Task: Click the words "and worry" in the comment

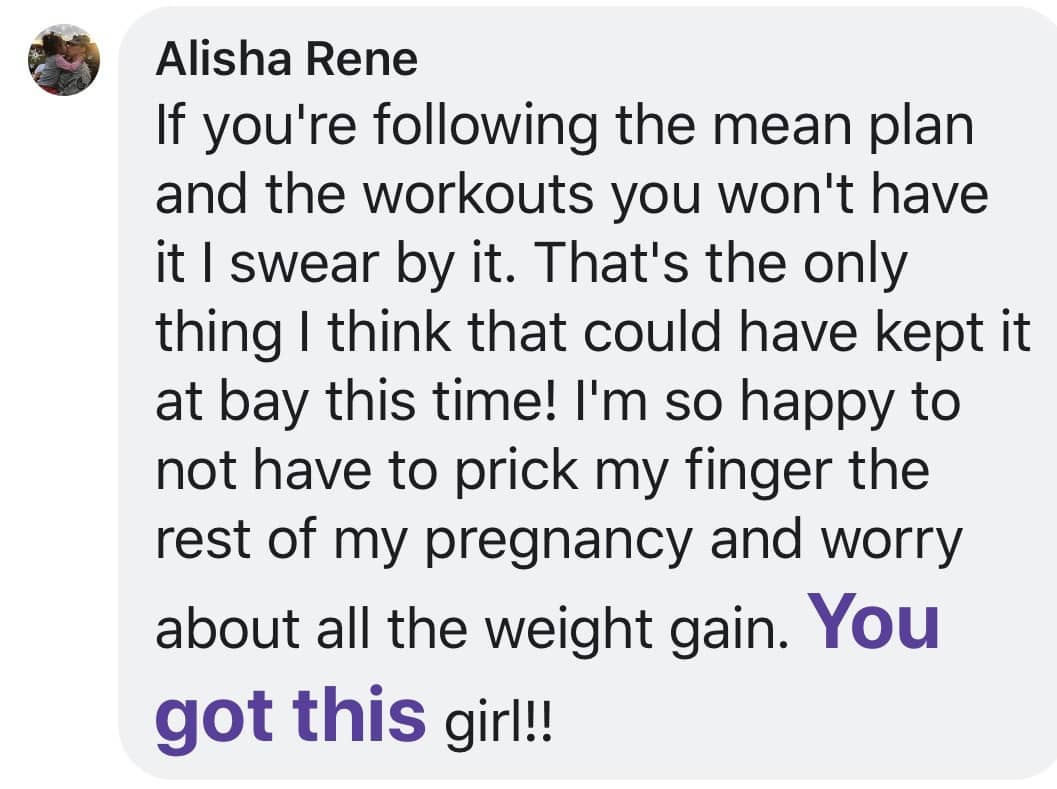Action: coord(836,541)
